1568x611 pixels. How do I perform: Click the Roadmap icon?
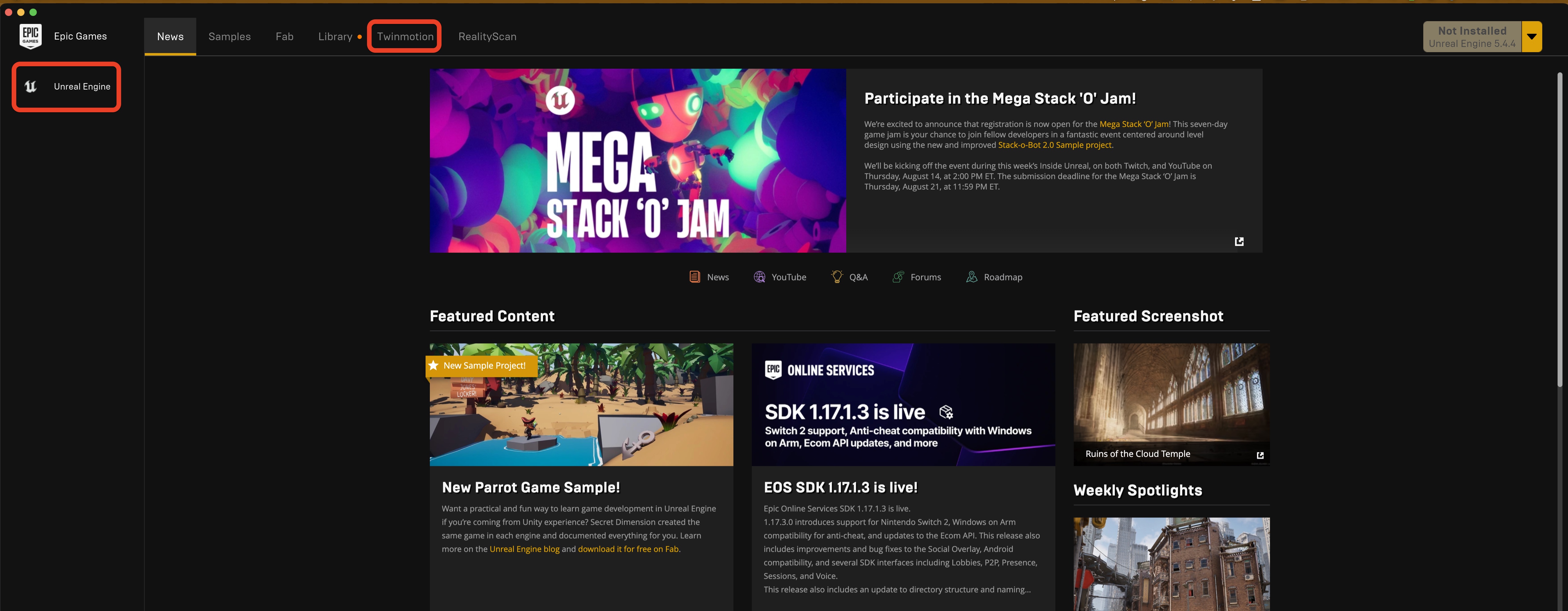tap(971, 277)
